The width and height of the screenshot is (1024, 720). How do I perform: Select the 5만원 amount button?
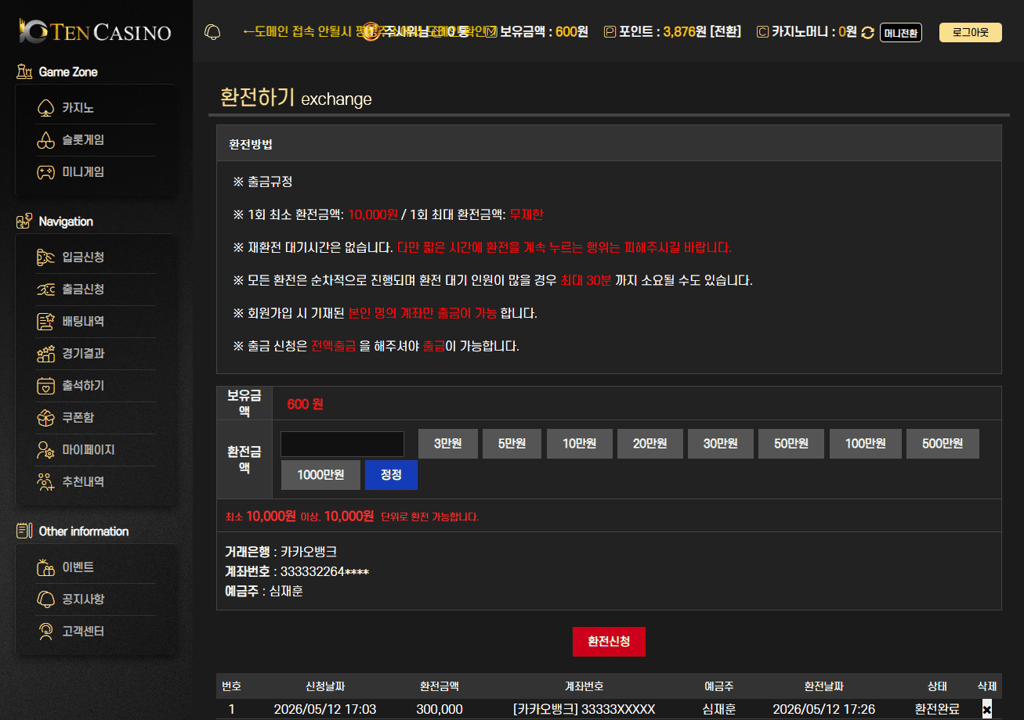tap(512, 444)
